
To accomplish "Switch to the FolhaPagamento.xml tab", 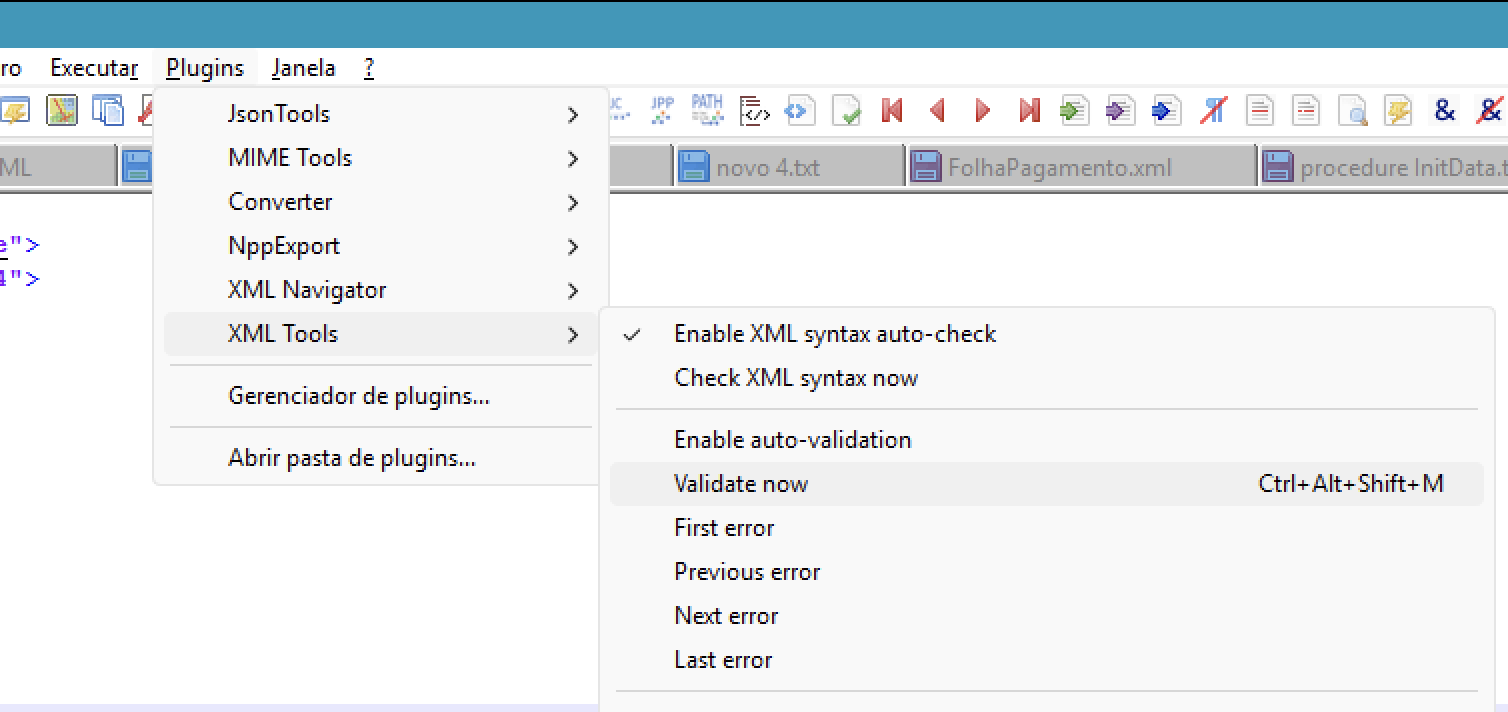I will tap(1058, 167).
